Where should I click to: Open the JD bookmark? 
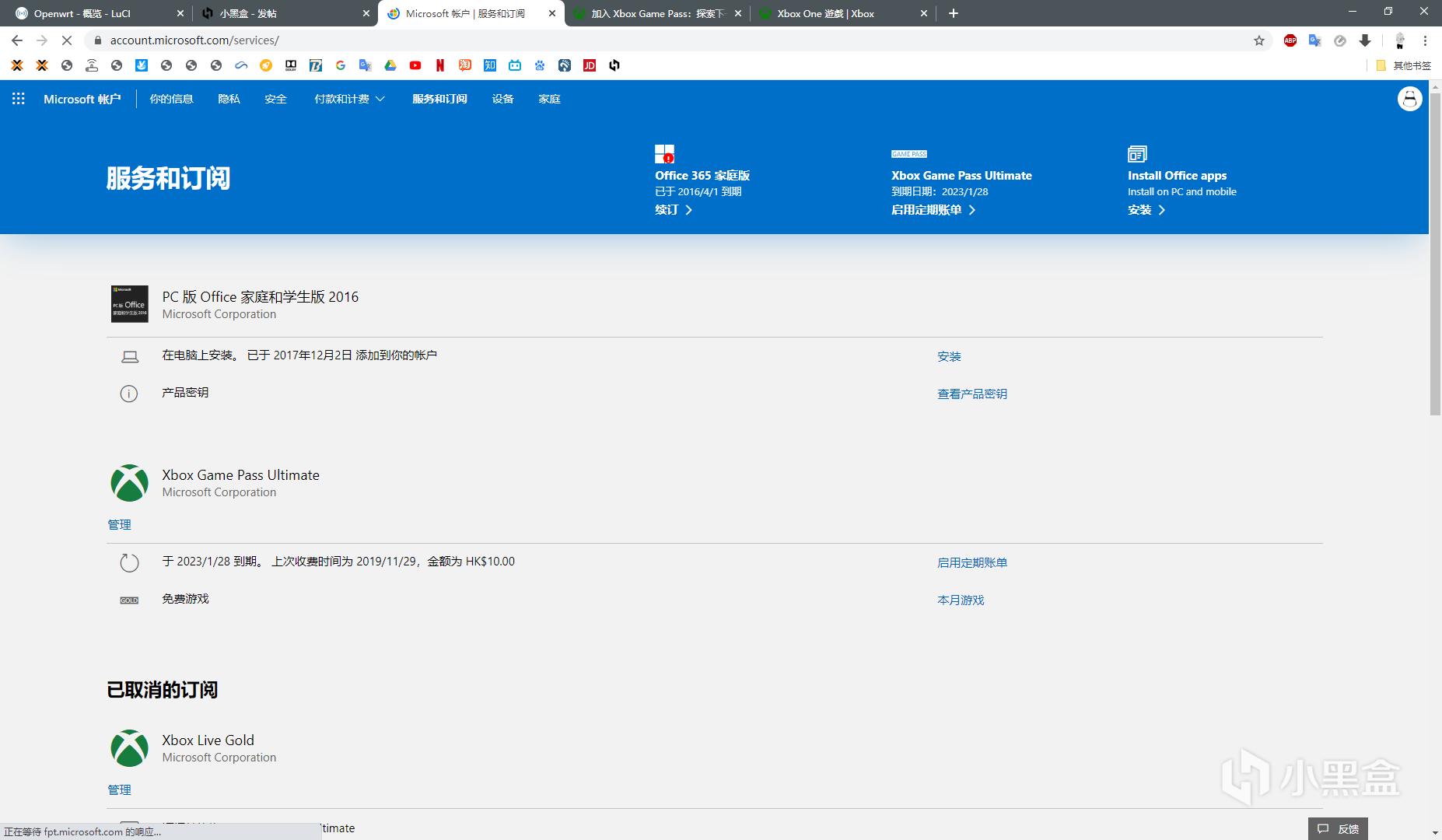coord(590,65)
